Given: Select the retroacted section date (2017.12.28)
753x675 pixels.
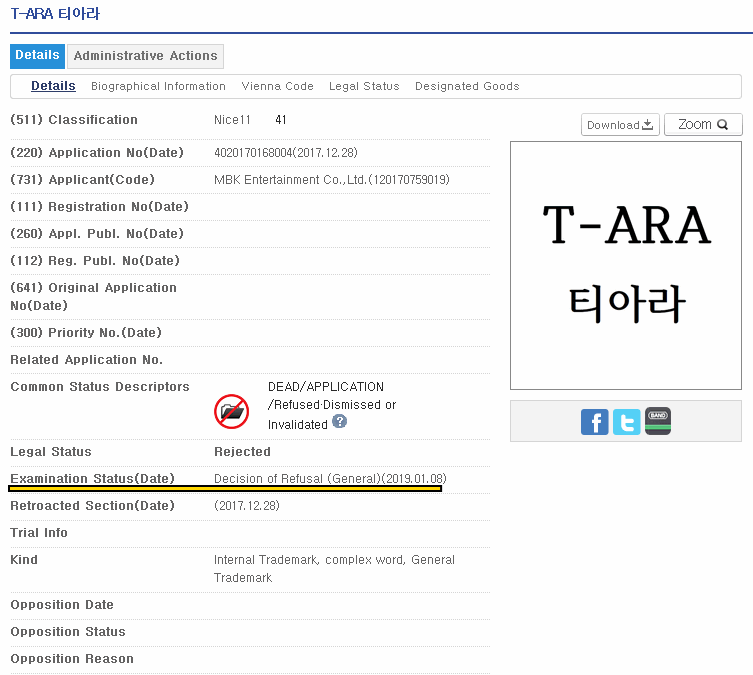Looking at the screenshot, I should [x=247, y=506].
